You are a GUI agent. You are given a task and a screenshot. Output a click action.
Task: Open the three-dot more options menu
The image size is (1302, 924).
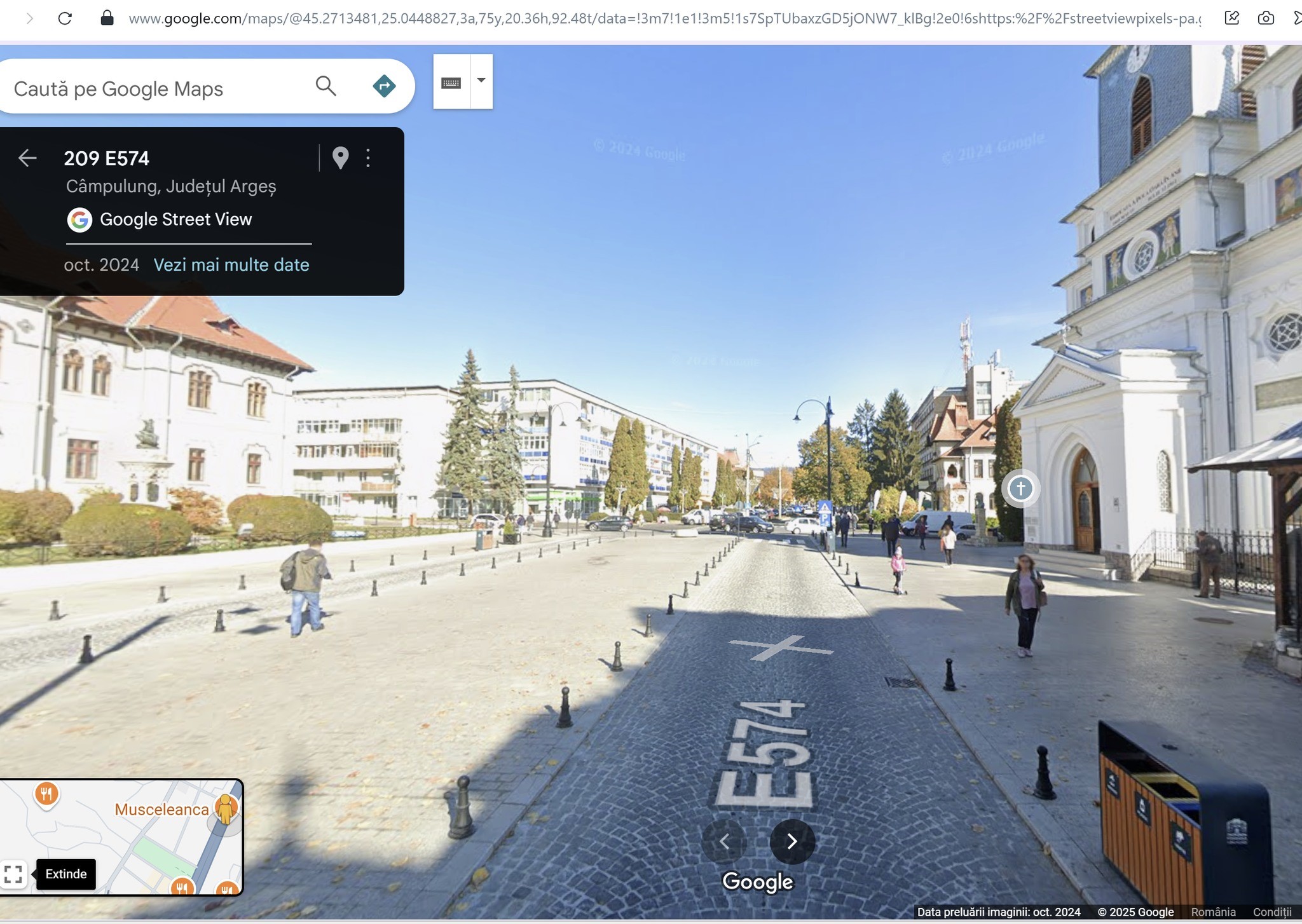coord(368,158)
